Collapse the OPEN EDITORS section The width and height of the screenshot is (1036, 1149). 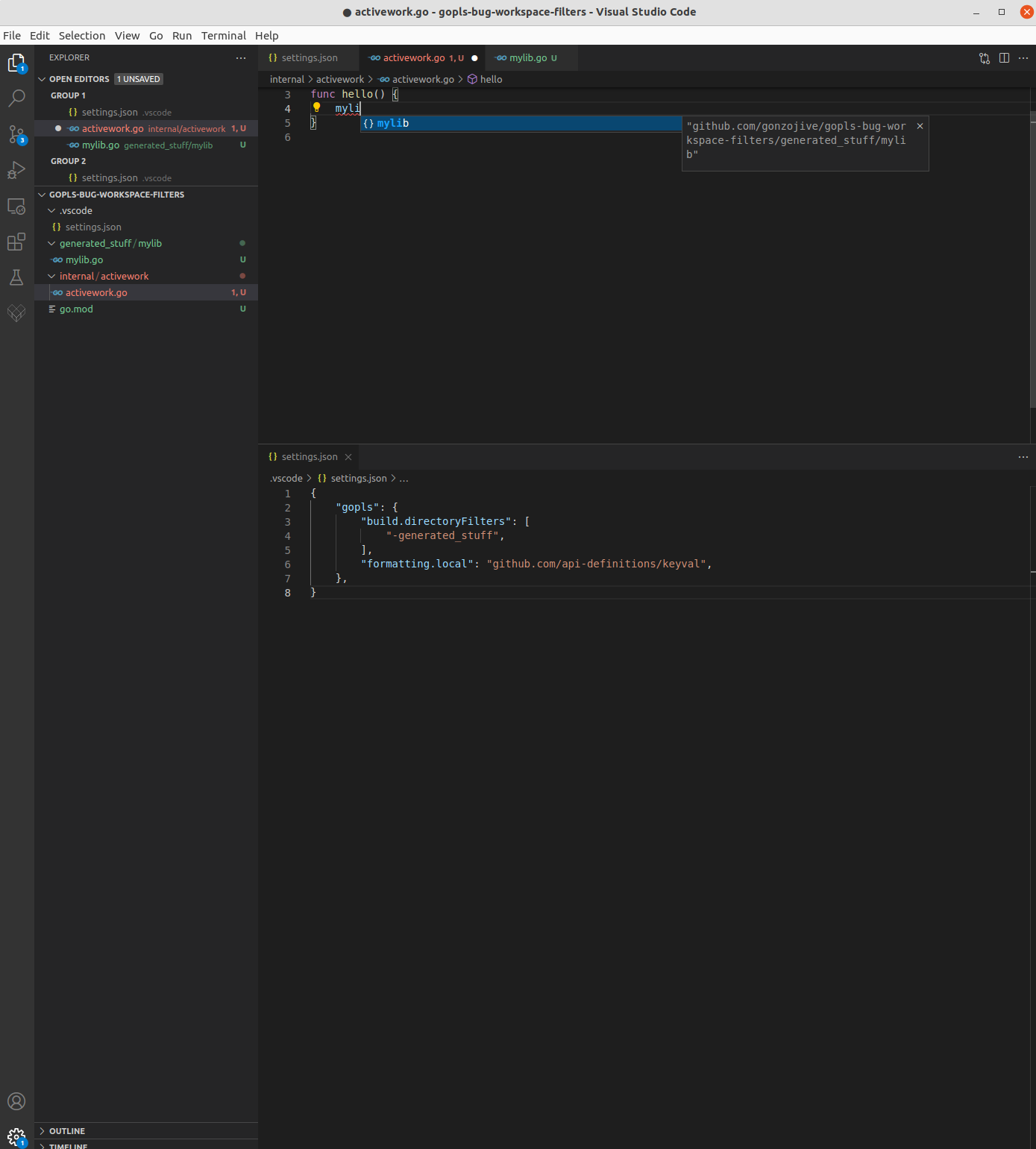tap(43, 79)
